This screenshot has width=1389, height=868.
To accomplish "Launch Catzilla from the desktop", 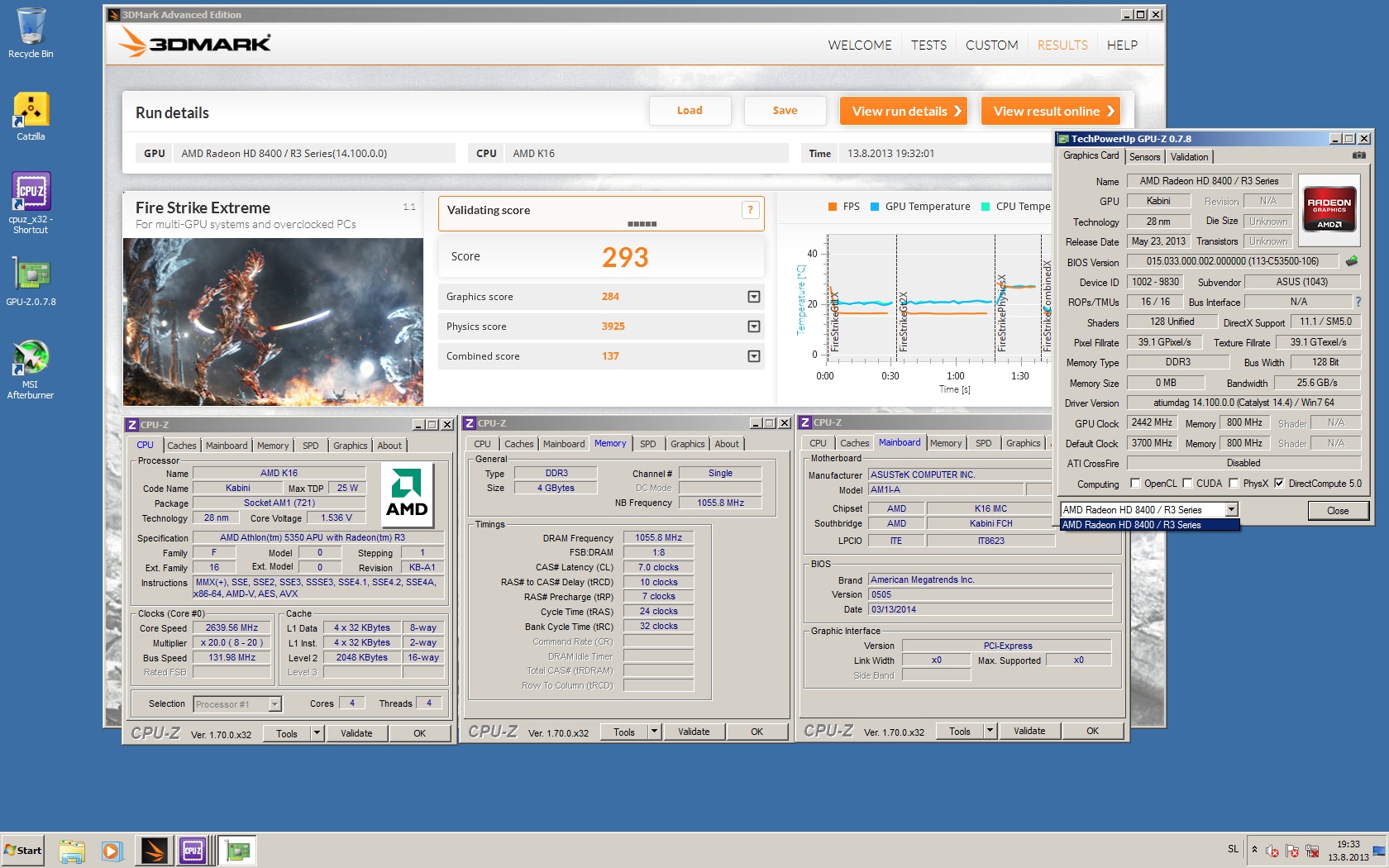I will 31,116.
